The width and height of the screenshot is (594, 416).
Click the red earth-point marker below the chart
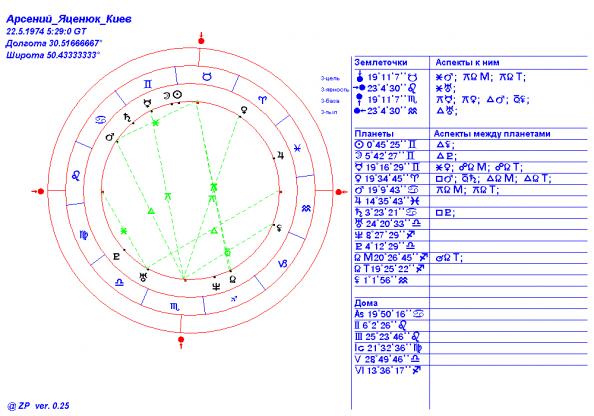coord(181,341)
